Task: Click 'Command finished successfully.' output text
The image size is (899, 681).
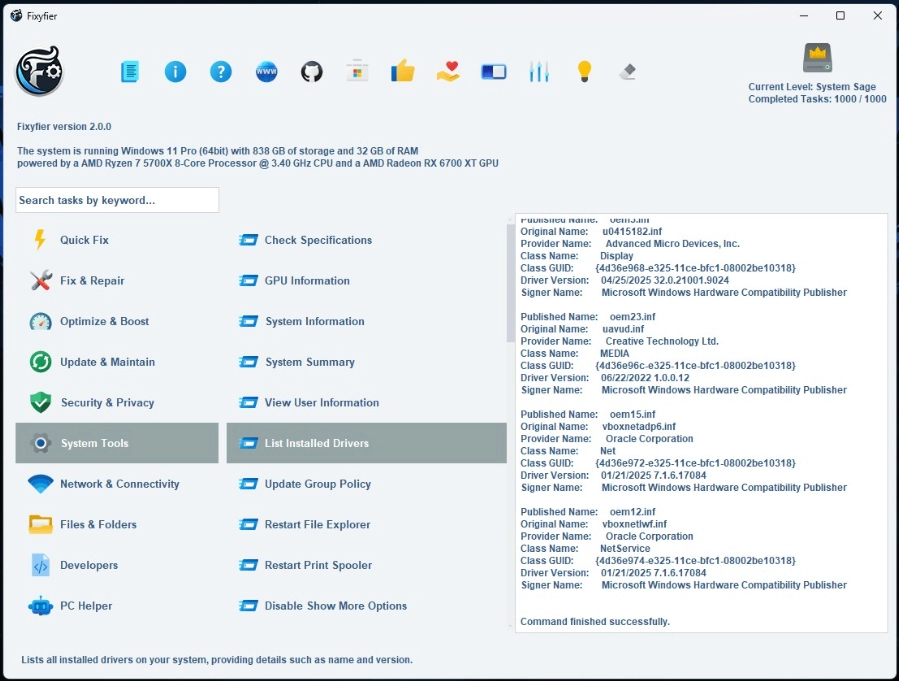Action: pyautogui.click(x=595, y=621)
